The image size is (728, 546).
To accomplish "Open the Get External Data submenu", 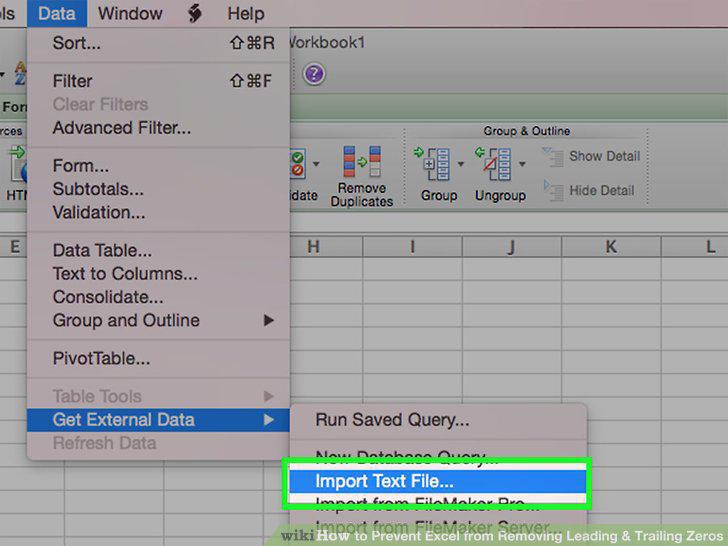I will (159, 420).
